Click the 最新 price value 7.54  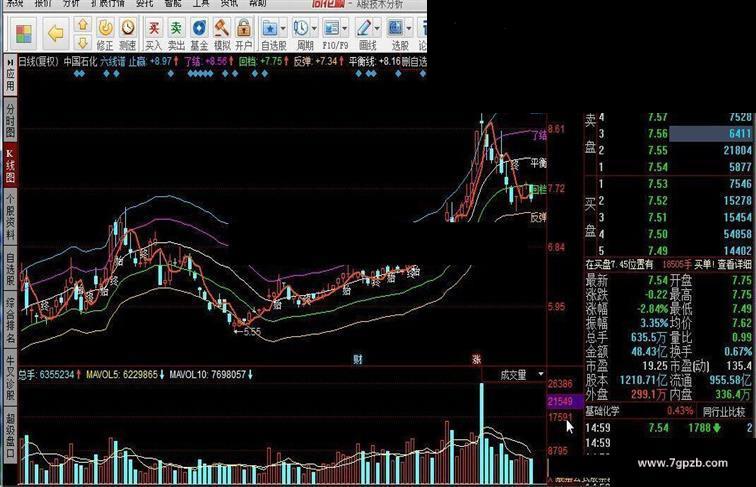(658, 281)
